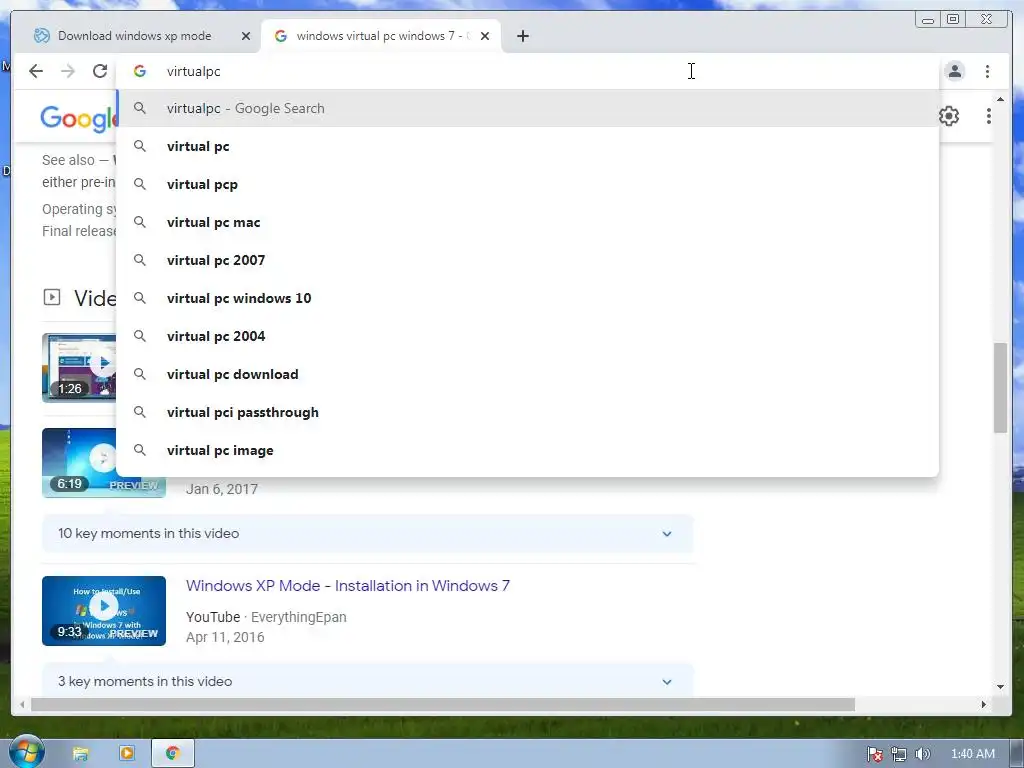Select 'virtualpc - Google Search' suggestion

(x=528, y=108)
